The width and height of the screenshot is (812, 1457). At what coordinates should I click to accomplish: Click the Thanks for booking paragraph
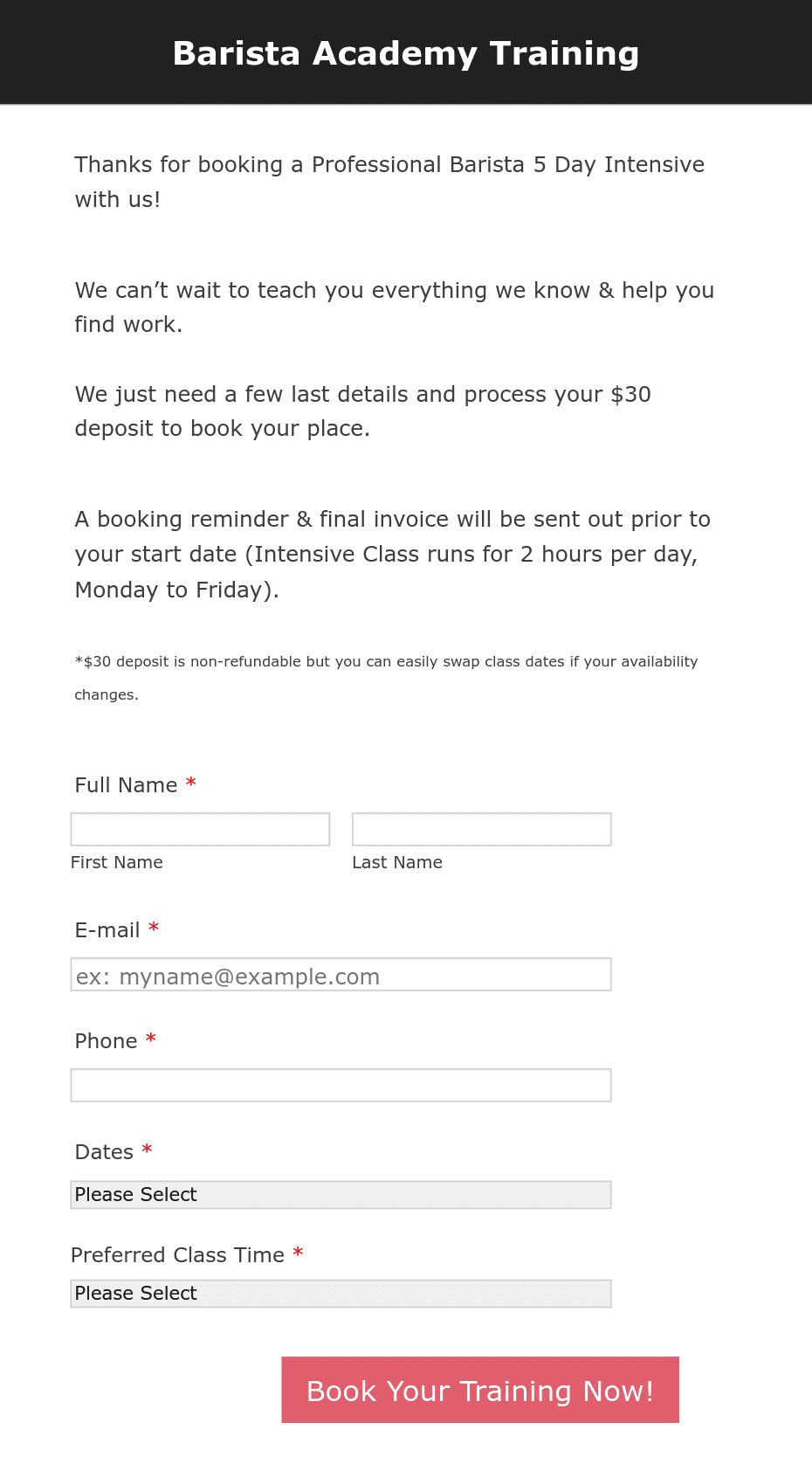click(x=389, y=182)
